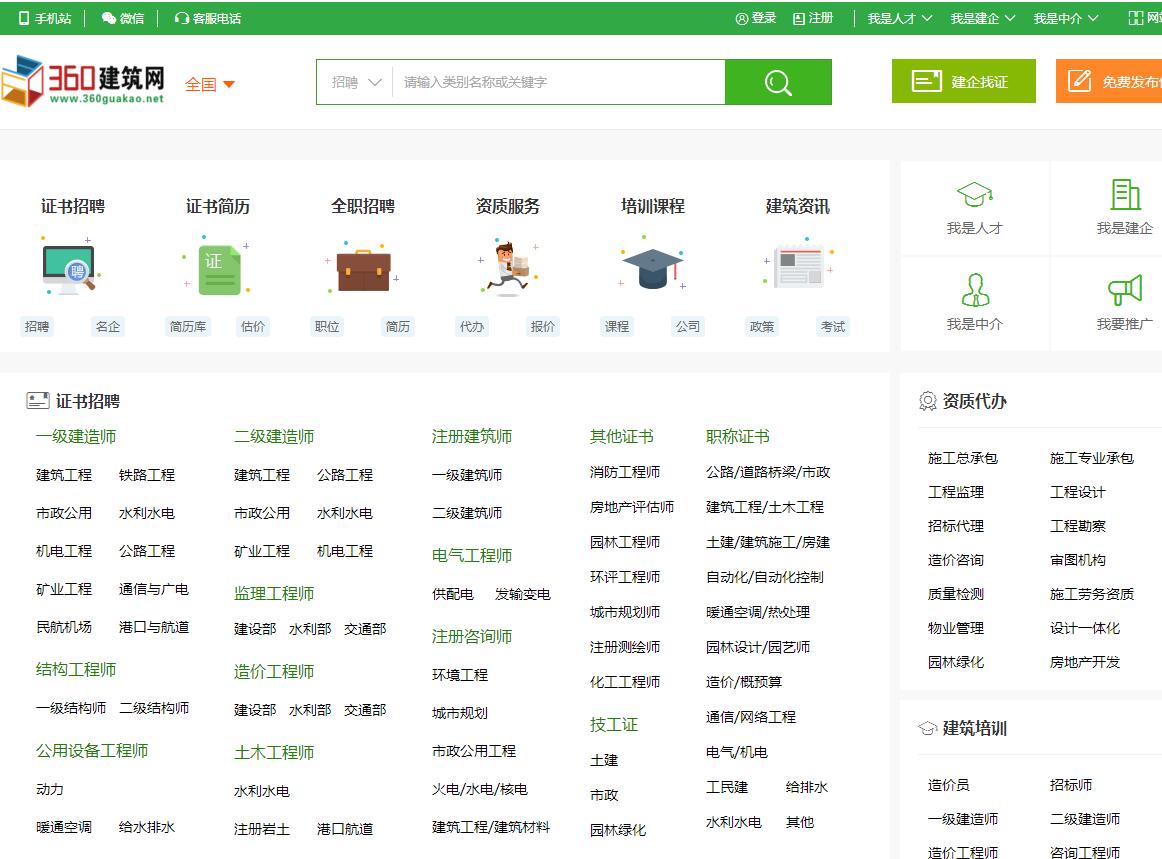Image resolution: width=1162 pixels, height=859 pixels.
Task: Select the 我是建企 building icon
Action: point(1125,194)
